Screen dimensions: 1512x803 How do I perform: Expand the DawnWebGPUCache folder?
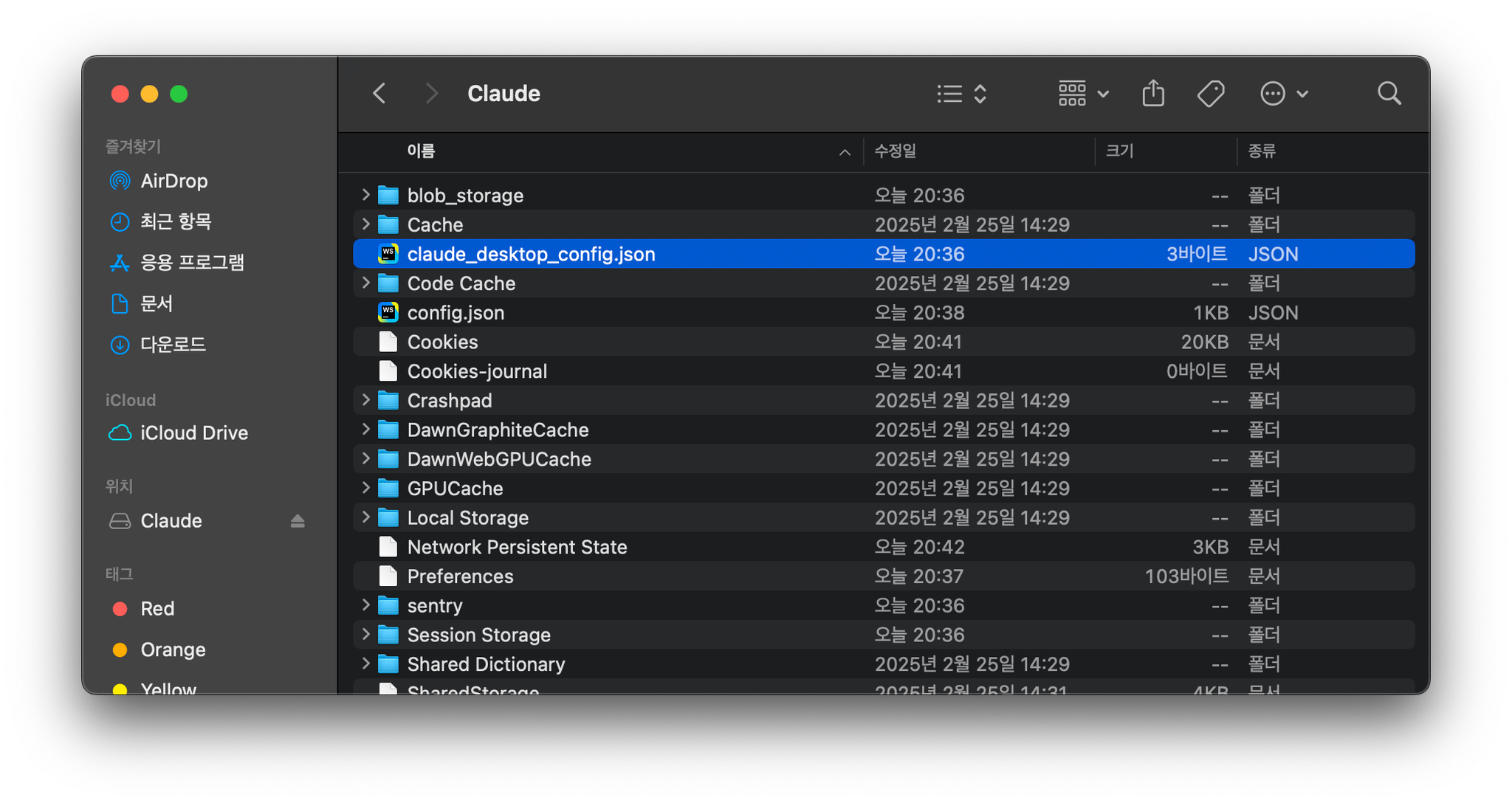pyautogui.click(x=365, y=458)
